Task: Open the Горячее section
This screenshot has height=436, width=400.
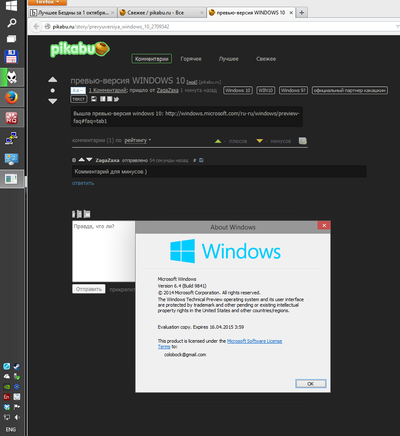Action: tap(191, 59)
